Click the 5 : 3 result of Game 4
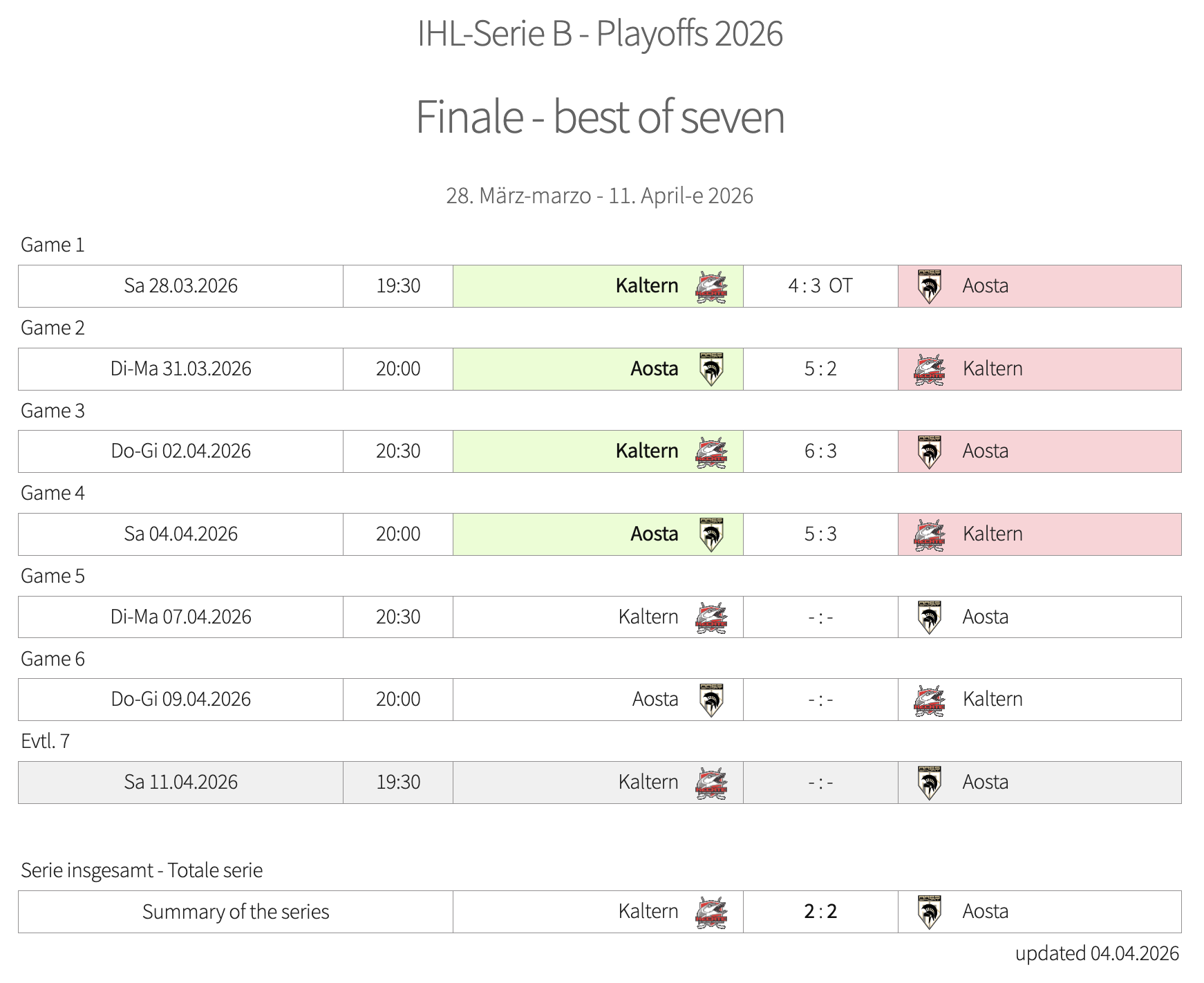This screenshot has width=1204, height=983. click(820, 534)
